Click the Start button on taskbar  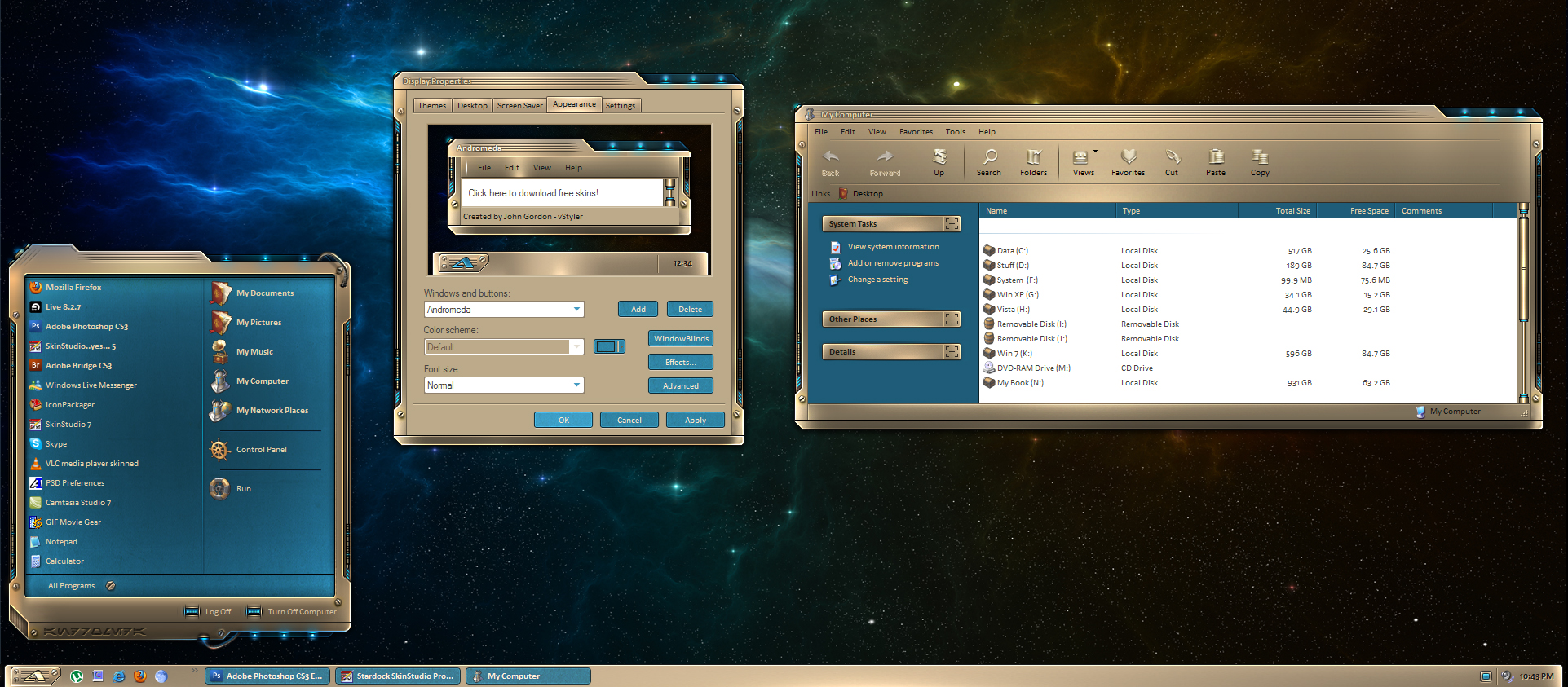point(34,676)
